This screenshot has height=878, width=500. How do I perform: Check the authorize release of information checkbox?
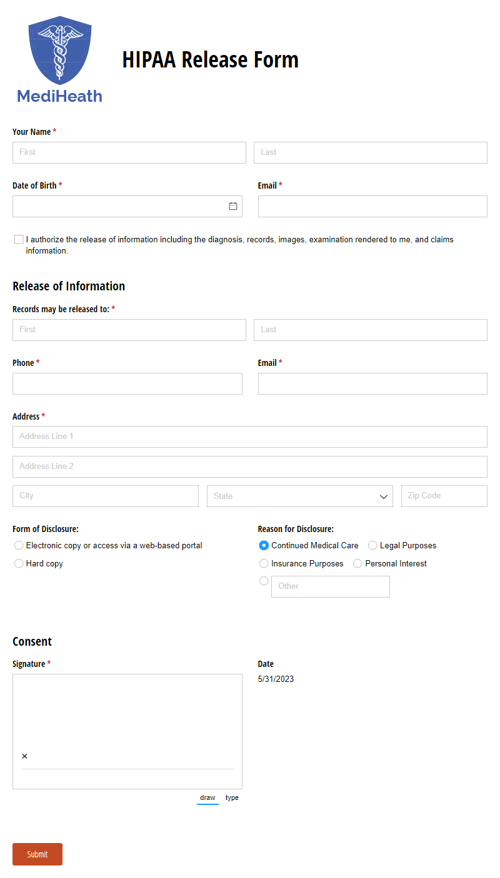point(18,240)
